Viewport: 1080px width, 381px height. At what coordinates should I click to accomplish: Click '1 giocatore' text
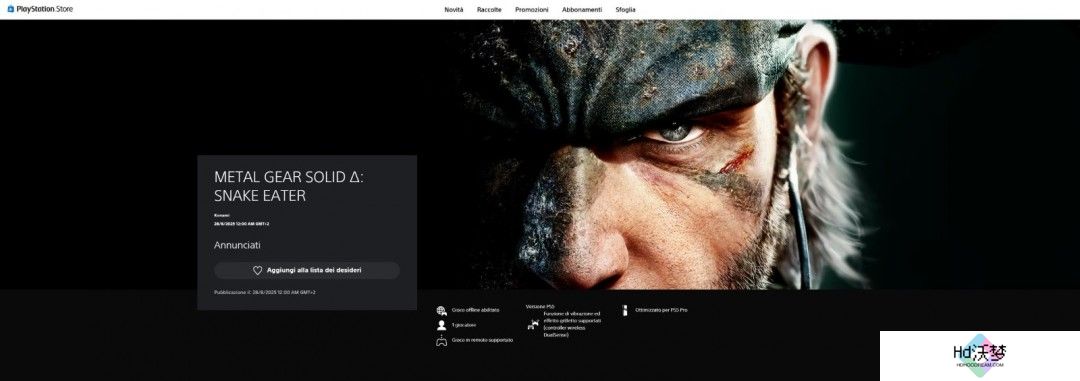(464, 325)
